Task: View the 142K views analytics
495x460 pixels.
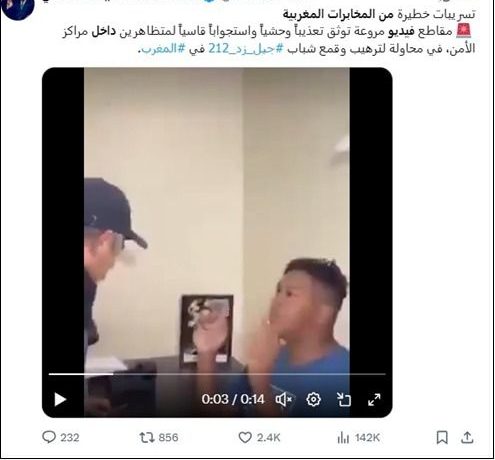Action: tap(358, 438)
